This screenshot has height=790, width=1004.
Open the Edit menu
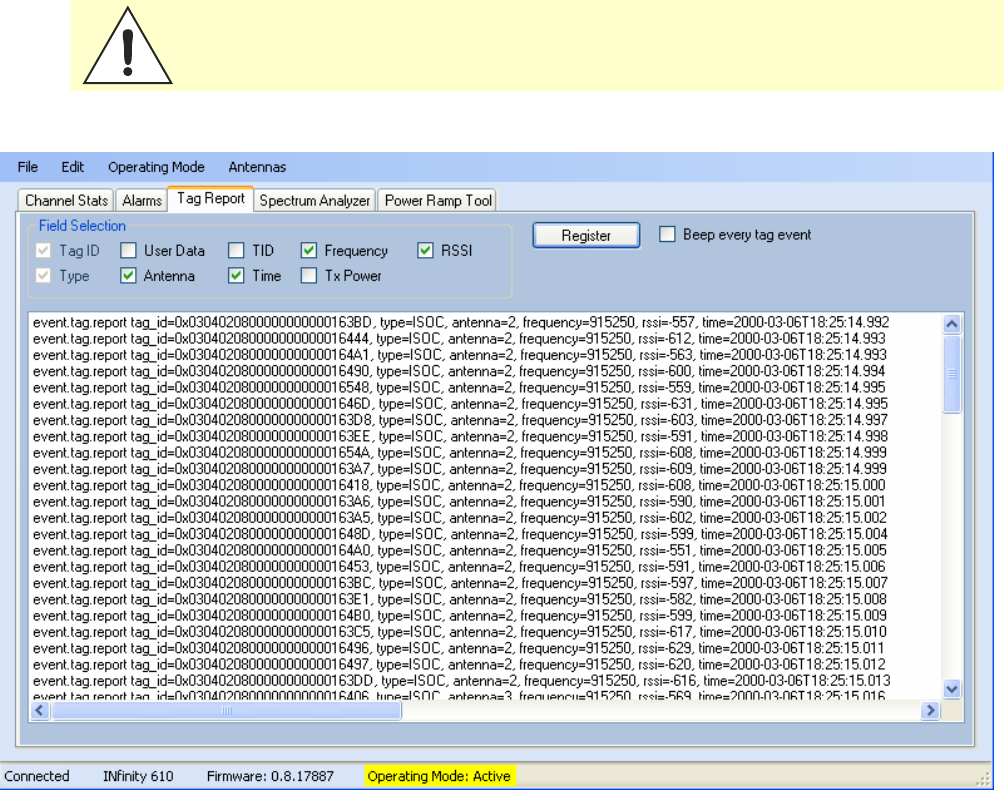click(x=72, y=167)
